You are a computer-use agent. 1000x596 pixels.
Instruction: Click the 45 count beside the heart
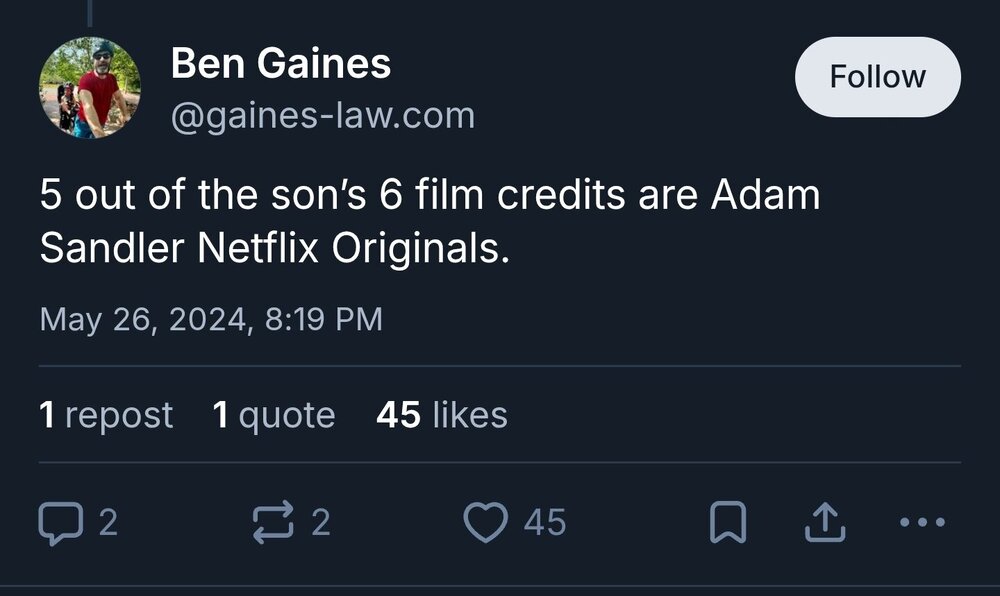point(545,522)
